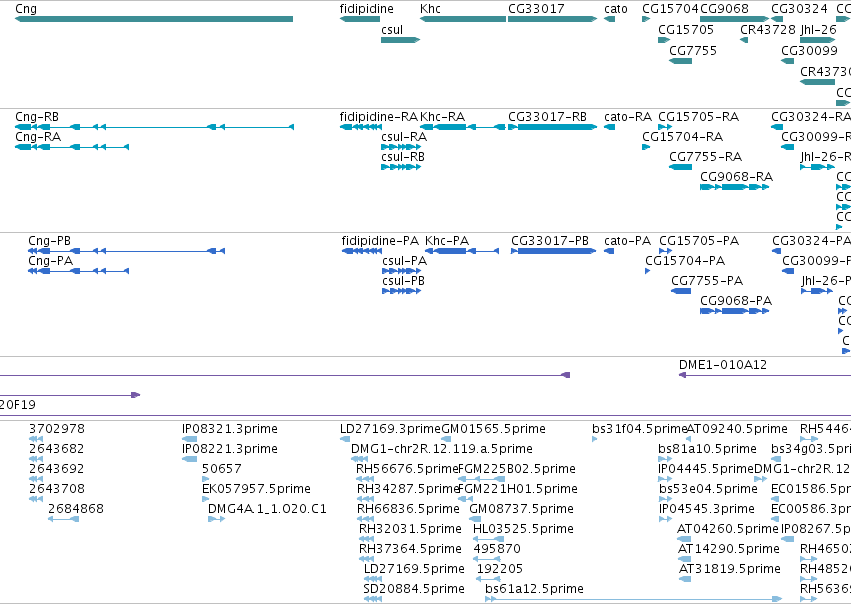Click the fidipidine-PA protein label
Viewport: 851px width, 604px height.
tap(380, 241)
